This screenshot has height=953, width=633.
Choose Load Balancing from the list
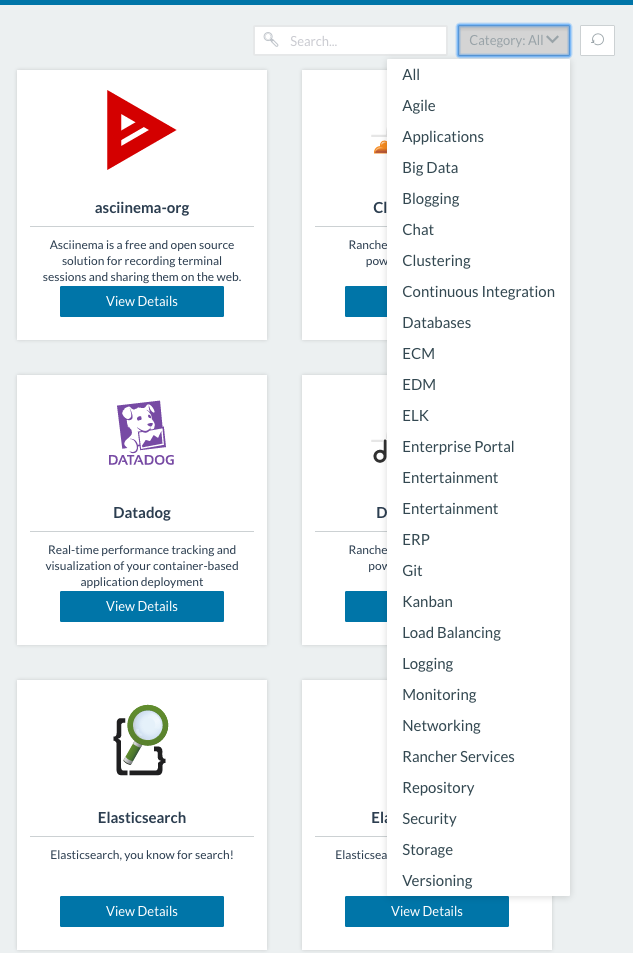pyautogui.click(x=451, y=633)
